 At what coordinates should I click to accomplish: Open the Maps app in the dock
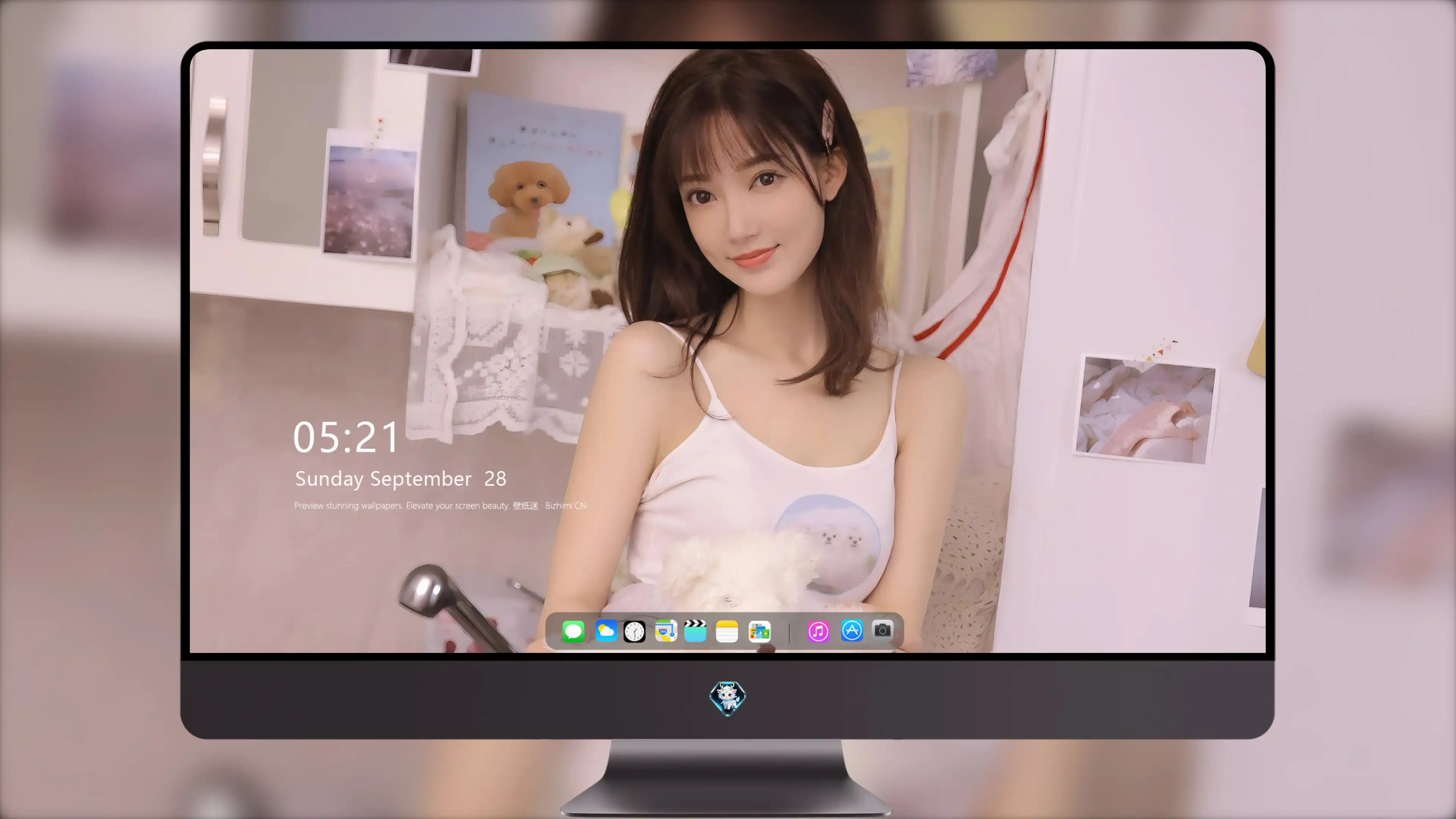666,631
